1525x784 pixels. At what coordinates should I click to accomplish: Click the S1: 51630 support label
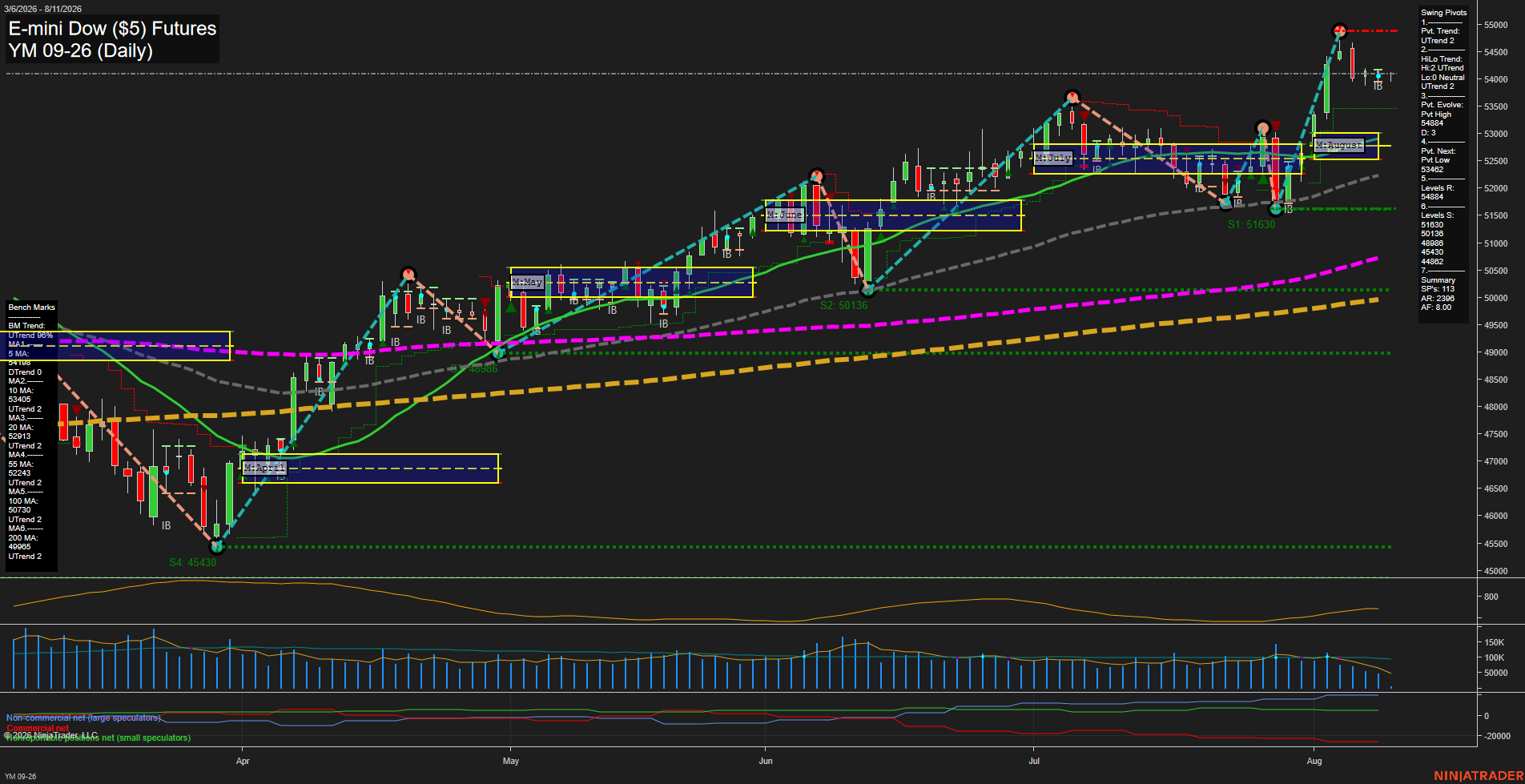(x=1251, y=224)
